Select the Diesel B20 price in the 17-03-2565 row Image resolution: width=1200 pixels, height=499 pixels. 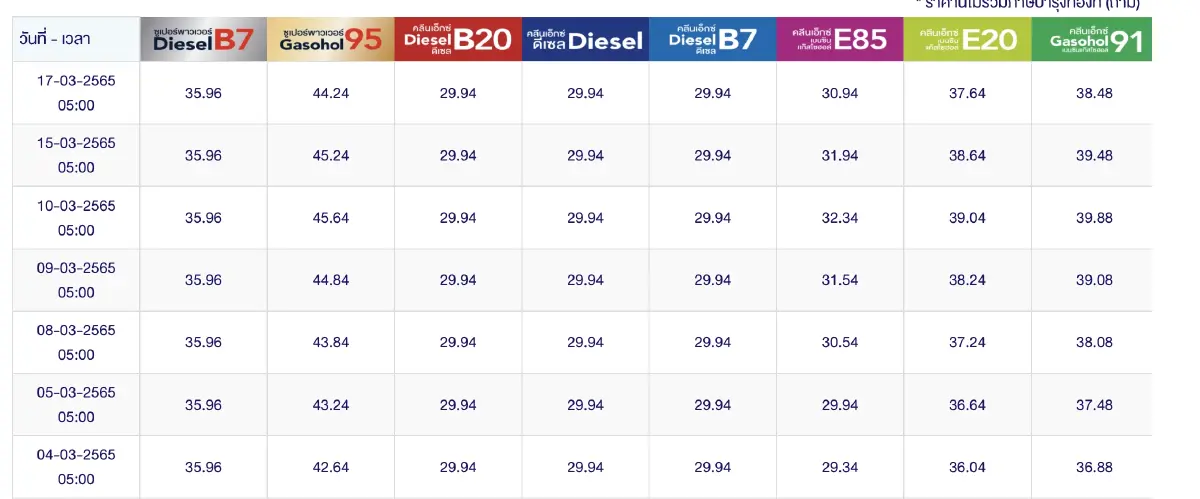(x=458, y=93)
